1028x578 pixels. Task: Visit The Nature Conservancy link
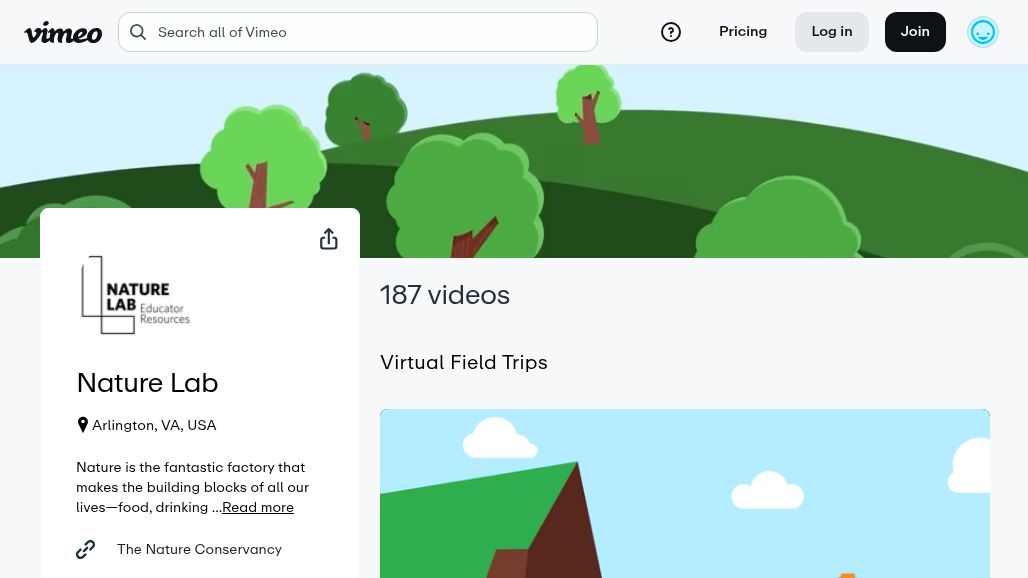point(199,549)
